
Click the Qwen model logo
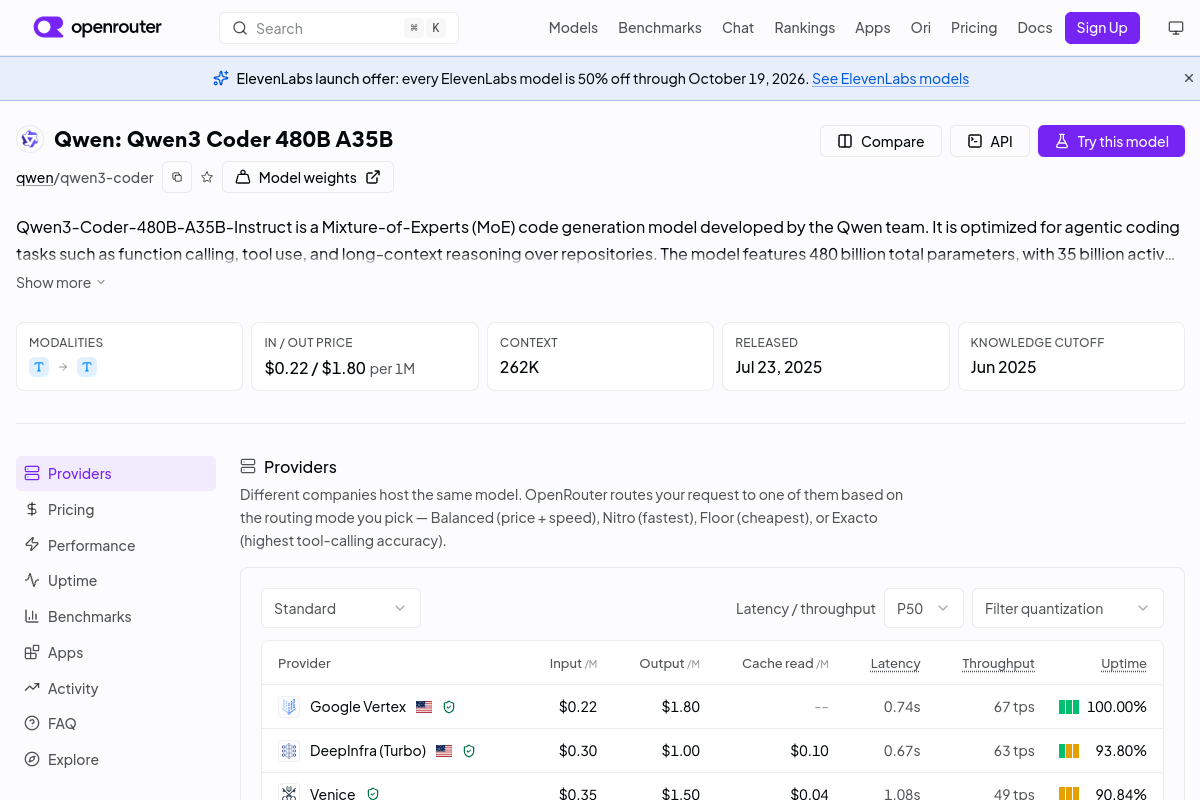(x=30, y=140)
